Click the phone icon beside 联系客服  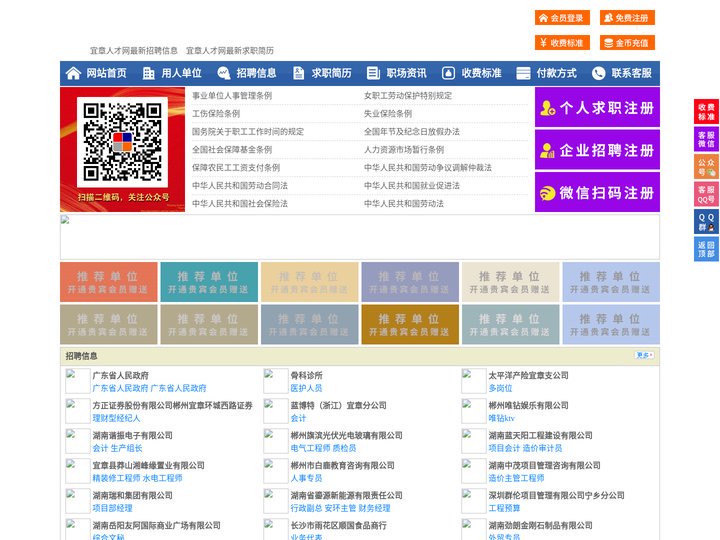[x=598, y=73]
